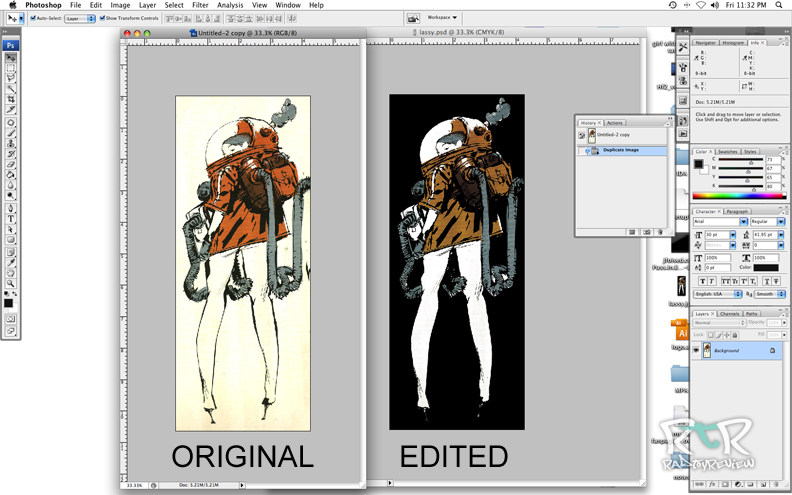Select the Horizontal Type tool
This screenshot has height=495, width=792.
(x=11, y=218)
